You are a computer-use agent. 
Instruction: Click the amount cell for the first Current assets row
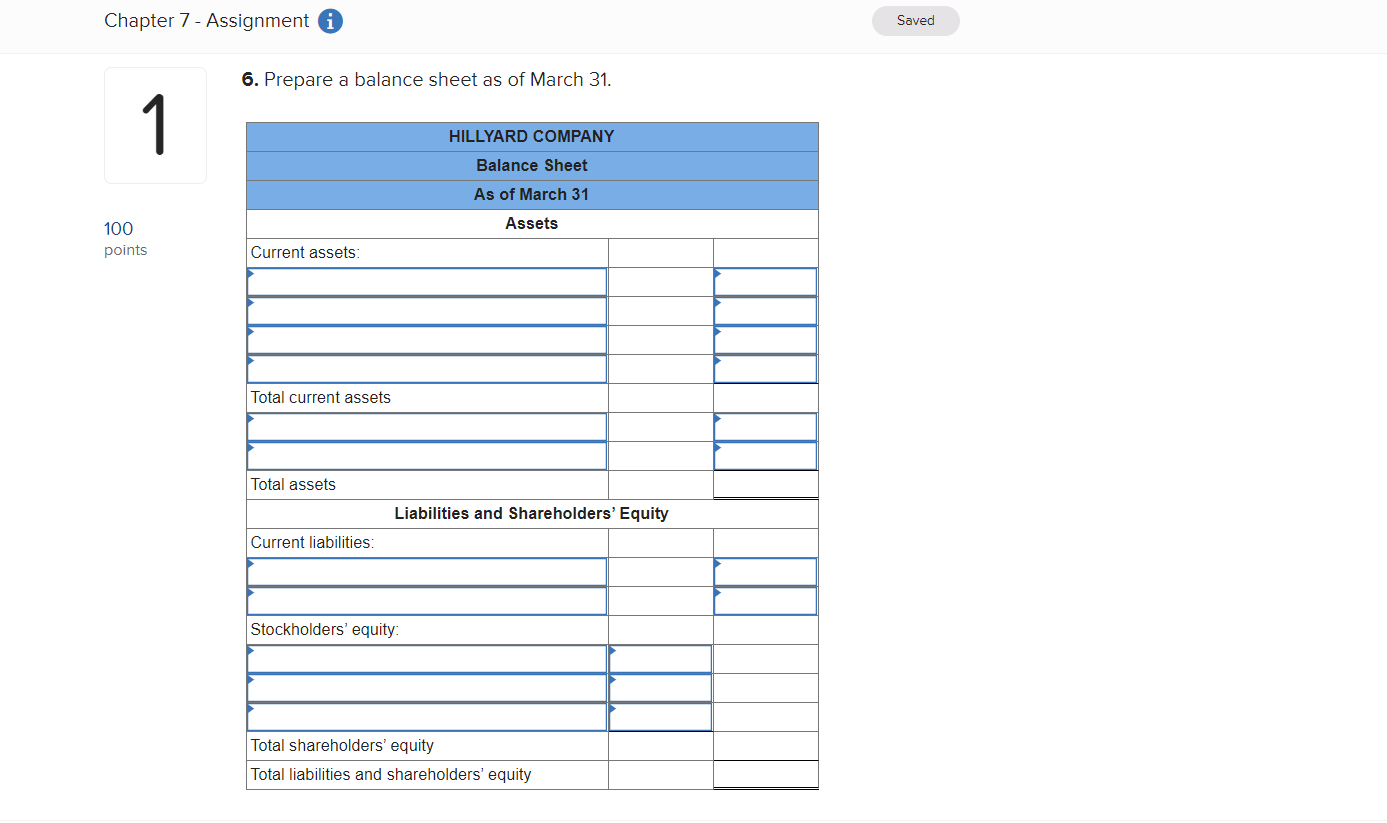tap(765, 281)
